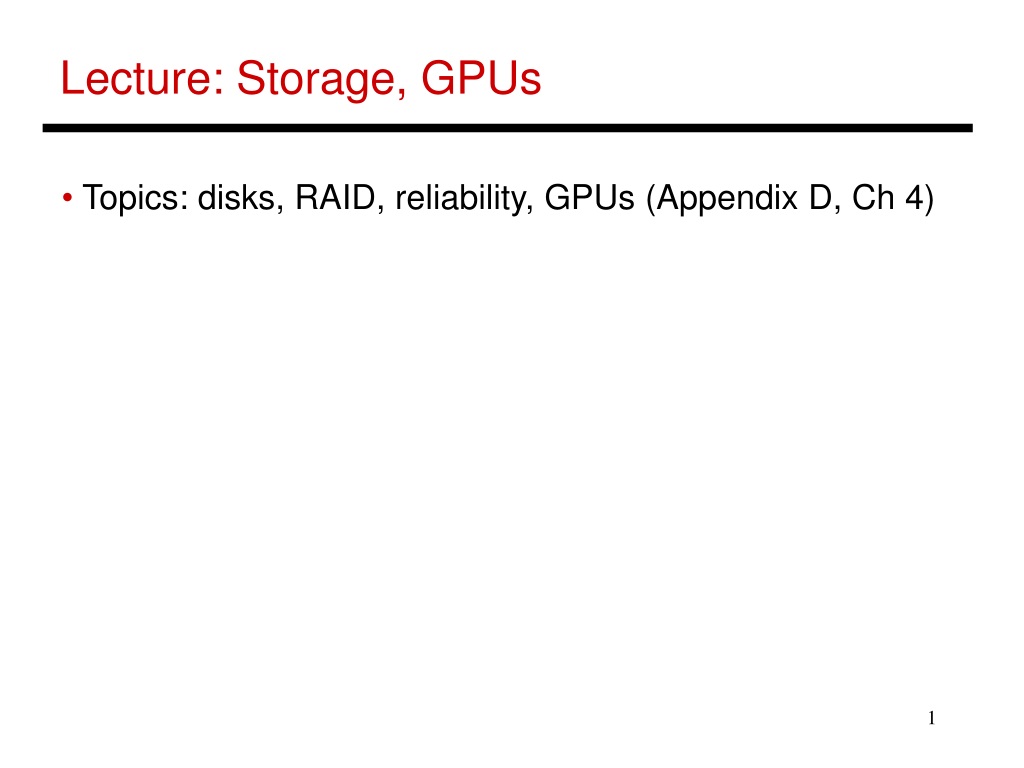Select the red bullet point before Topics
Screen dimensions: 1024x768
tap(67, 197)
